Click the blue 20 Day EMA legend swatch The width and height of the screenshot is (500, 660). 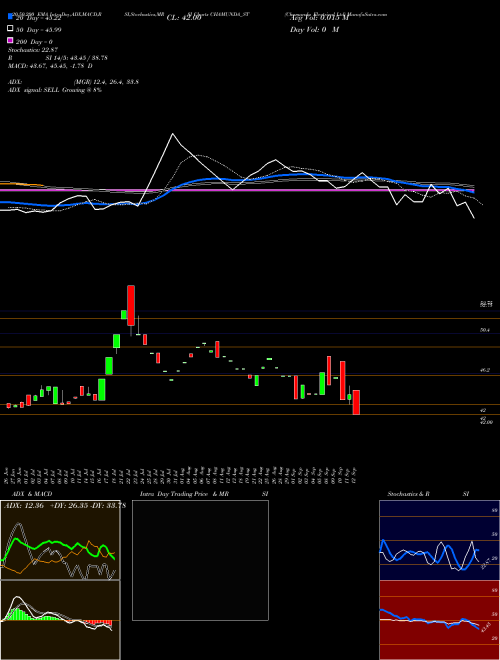10,17
